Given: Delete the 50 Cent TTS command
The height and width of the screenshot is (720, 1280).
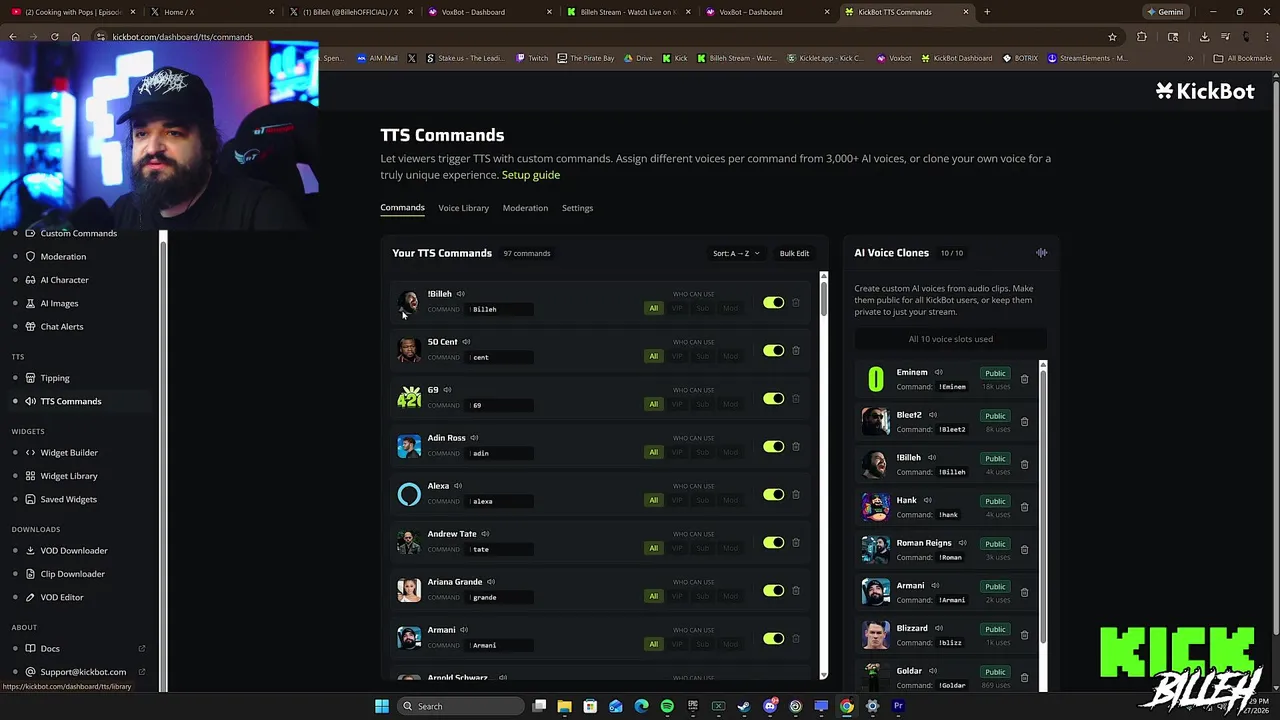Looking at the screenshot, I should (x=796, y=351).
